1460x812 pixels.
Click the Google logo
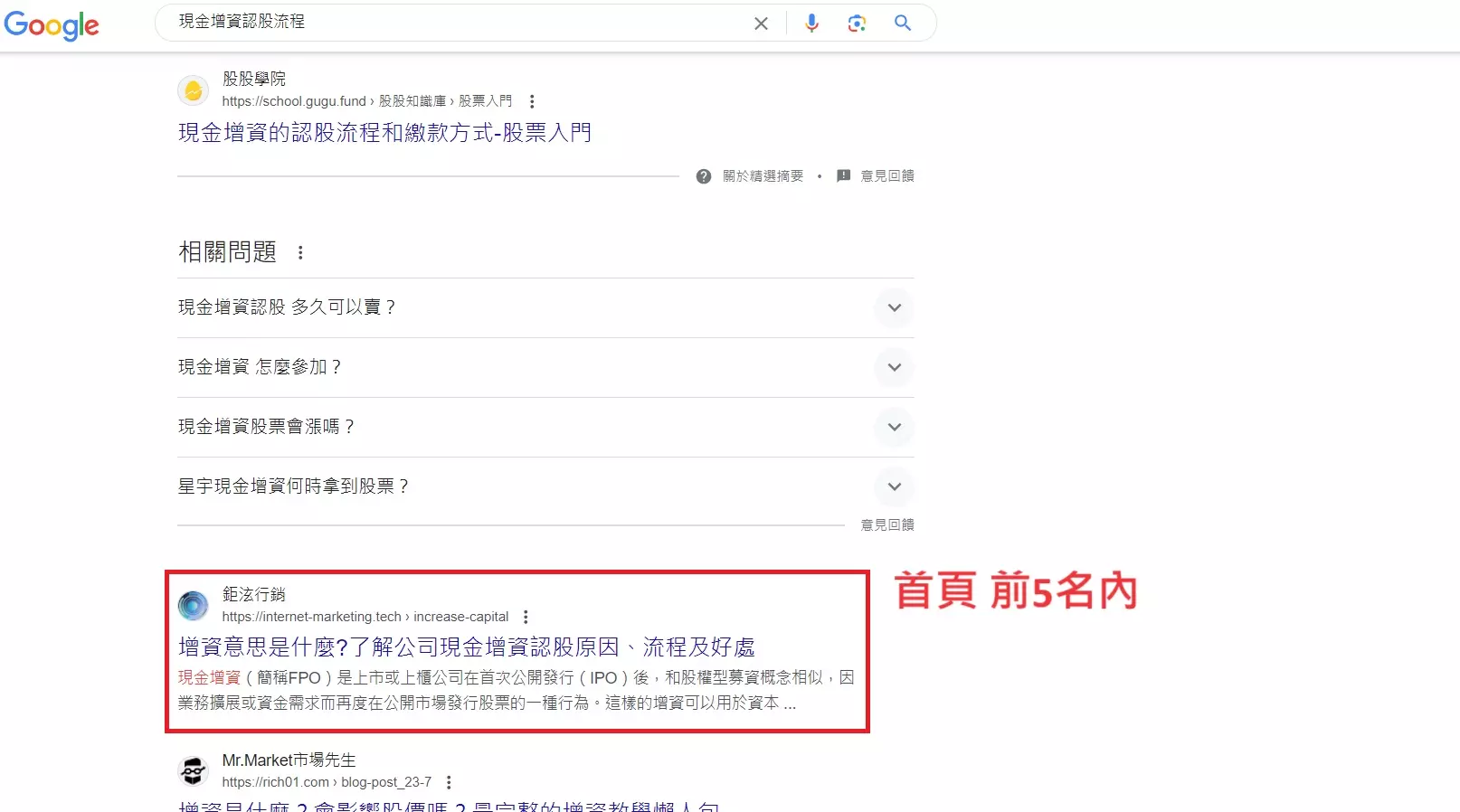click(x=52, y=24)
